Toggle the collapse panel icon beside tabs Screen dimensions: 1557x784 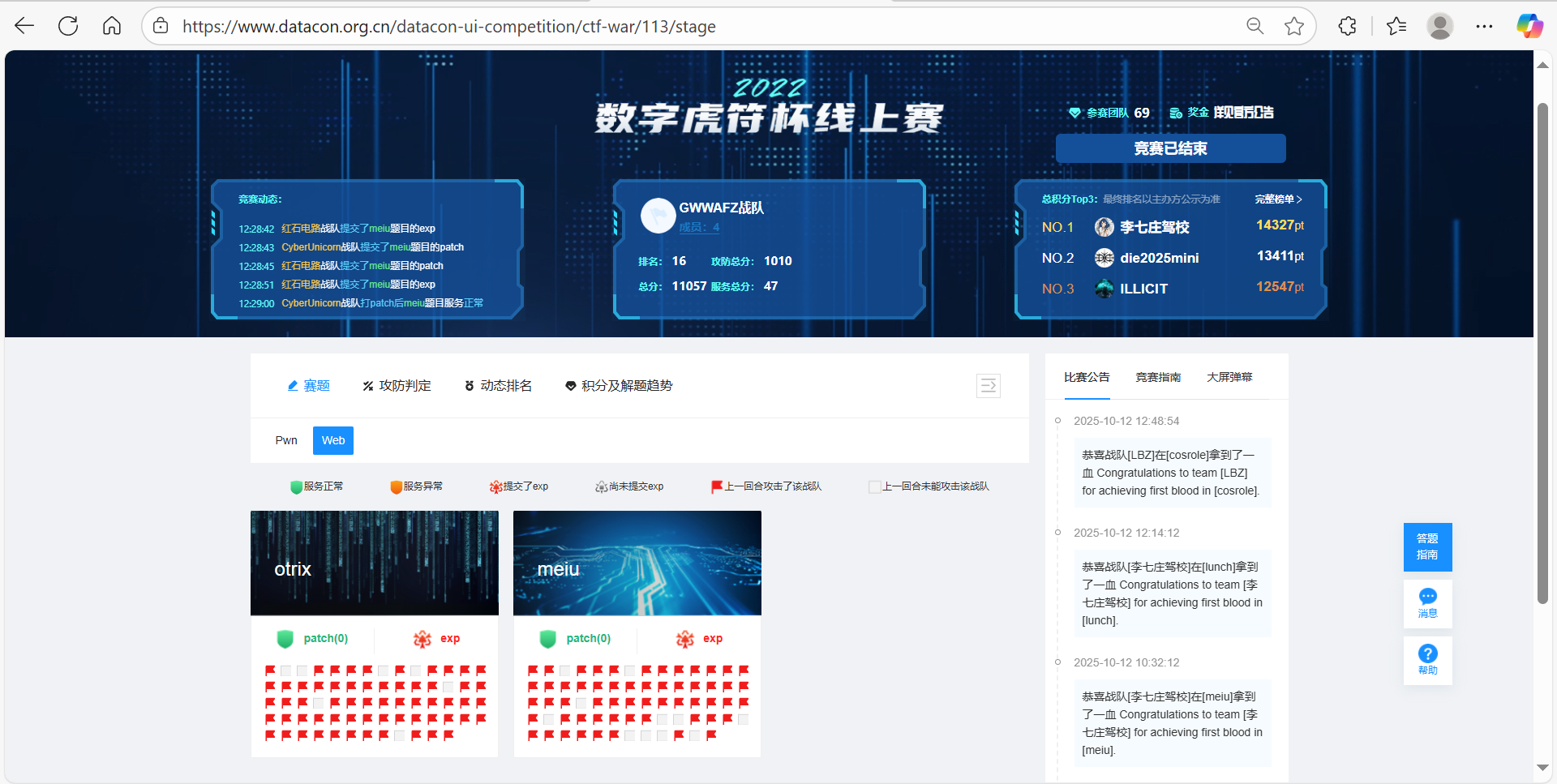point(988,386)
